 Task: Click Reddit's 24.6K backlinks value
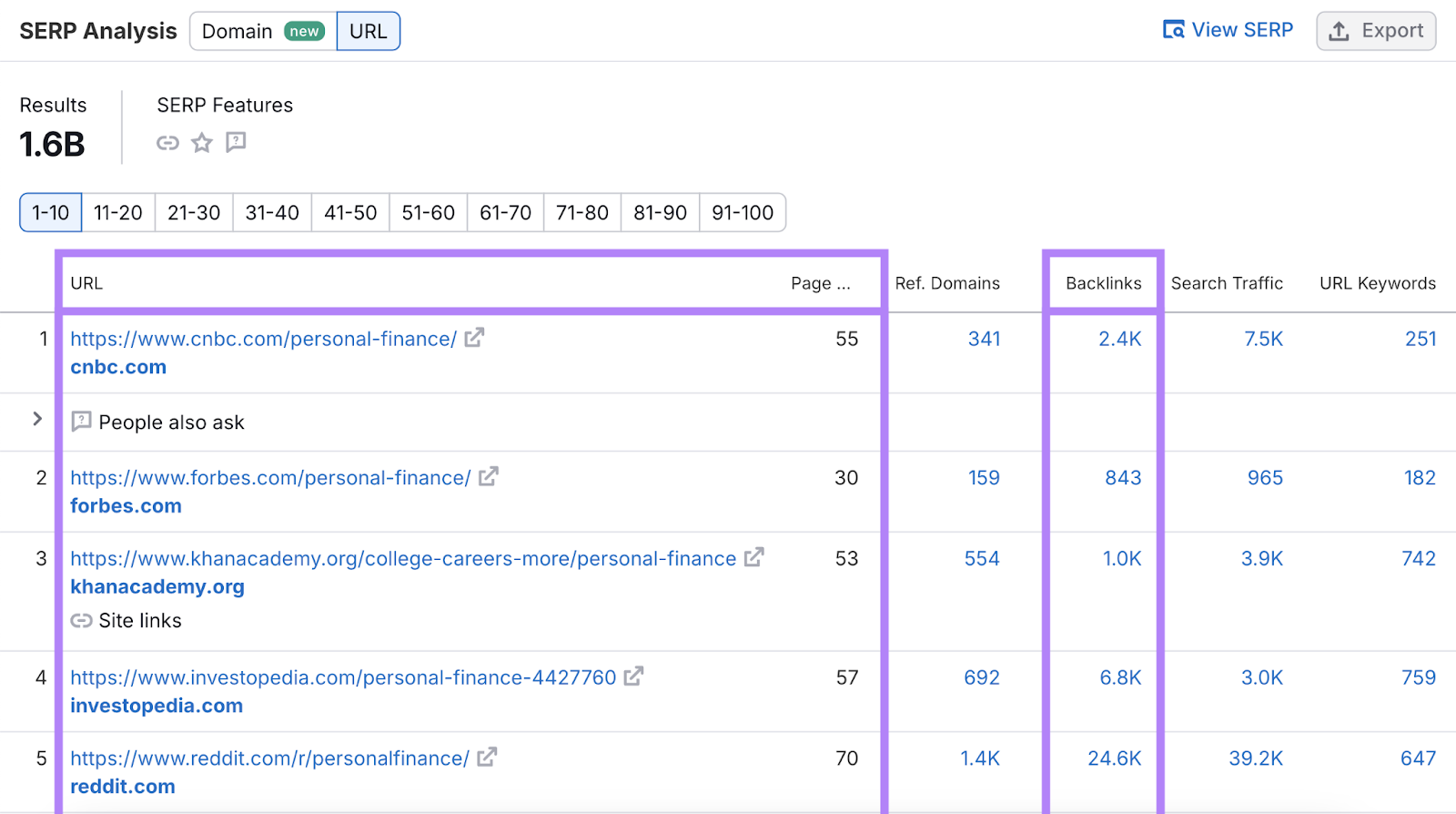[1114, 758]
